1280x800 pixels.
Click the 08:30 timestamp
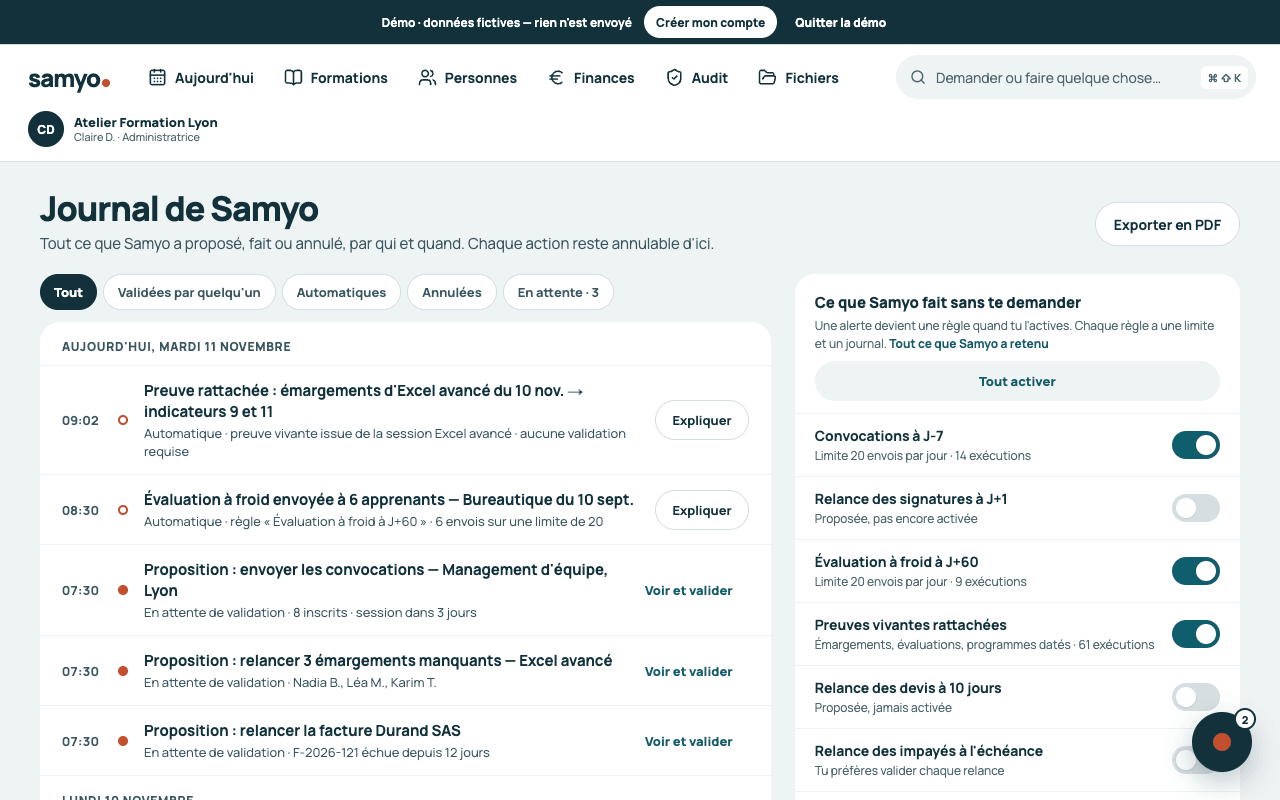pos(80,510)
